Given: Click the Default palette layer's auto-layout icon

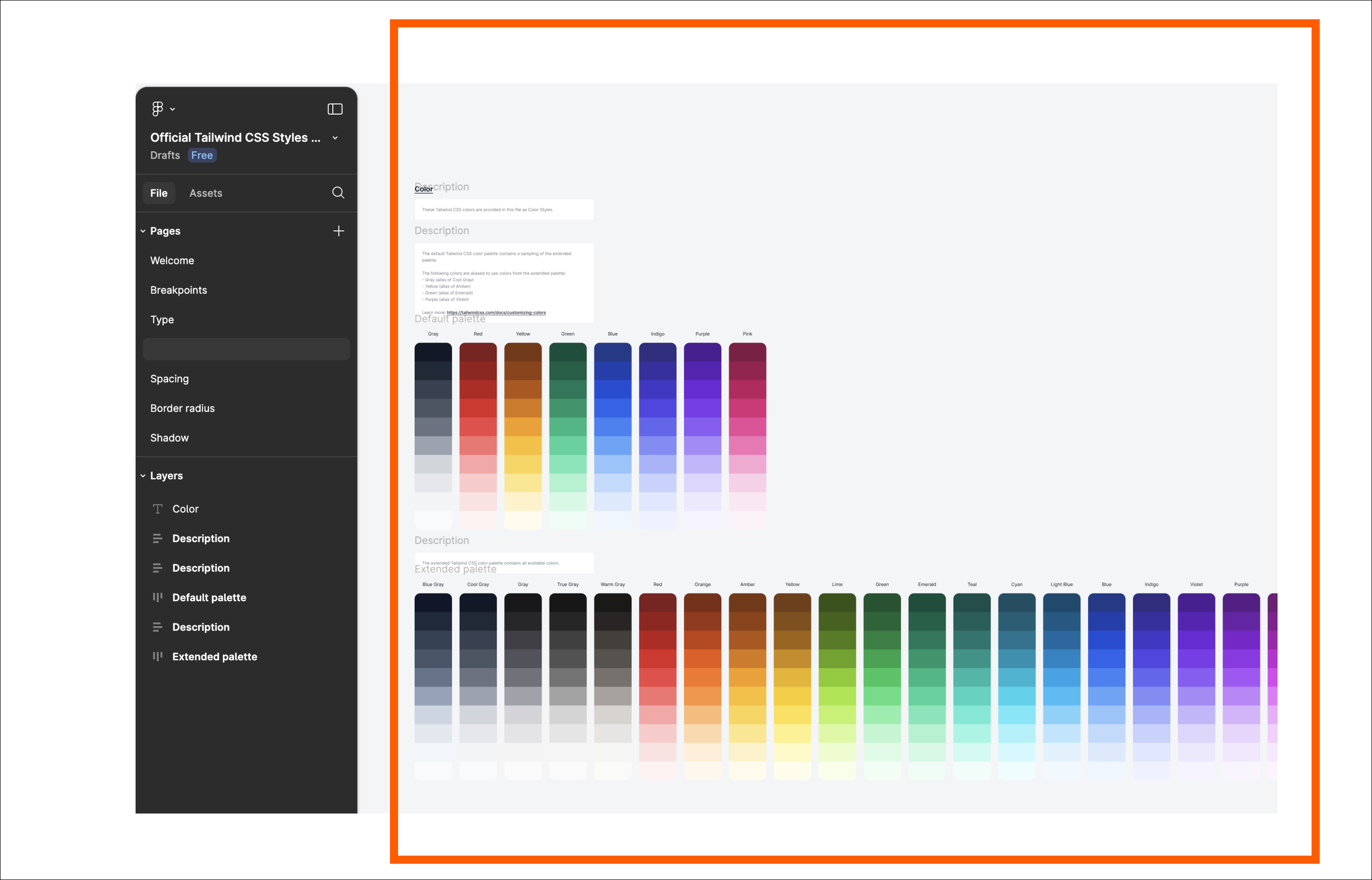Looking at the screenshot, I should click(158, 597).
